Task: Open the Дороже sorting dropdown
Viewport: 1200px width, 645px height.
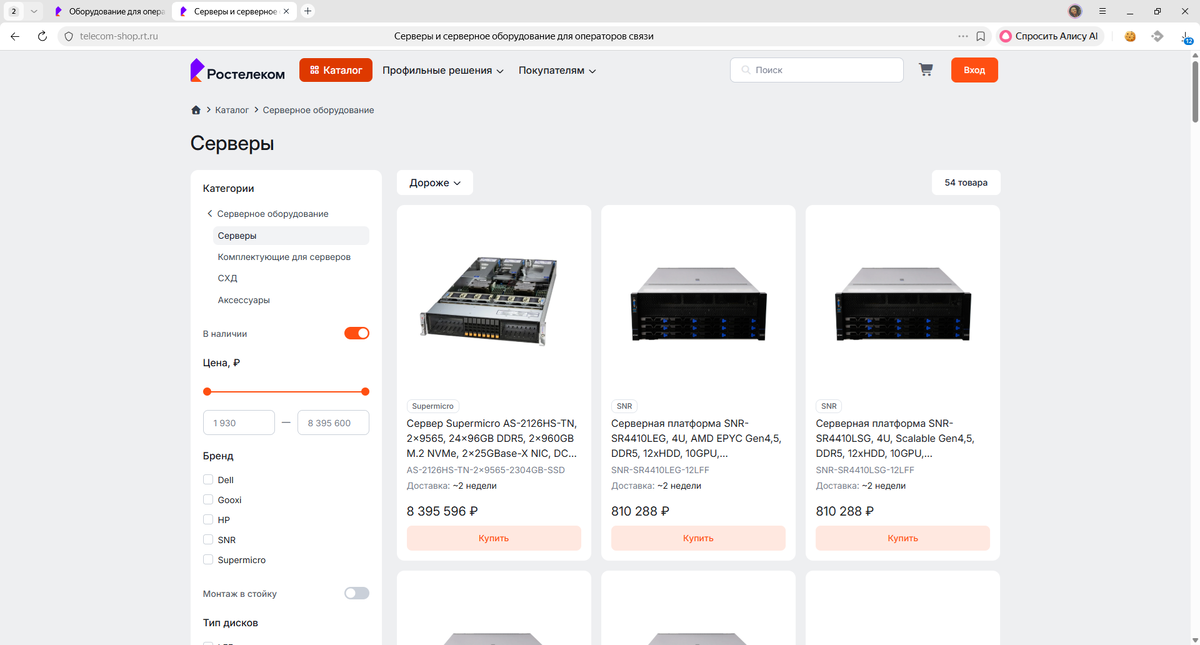Action: tap(435, 183)
